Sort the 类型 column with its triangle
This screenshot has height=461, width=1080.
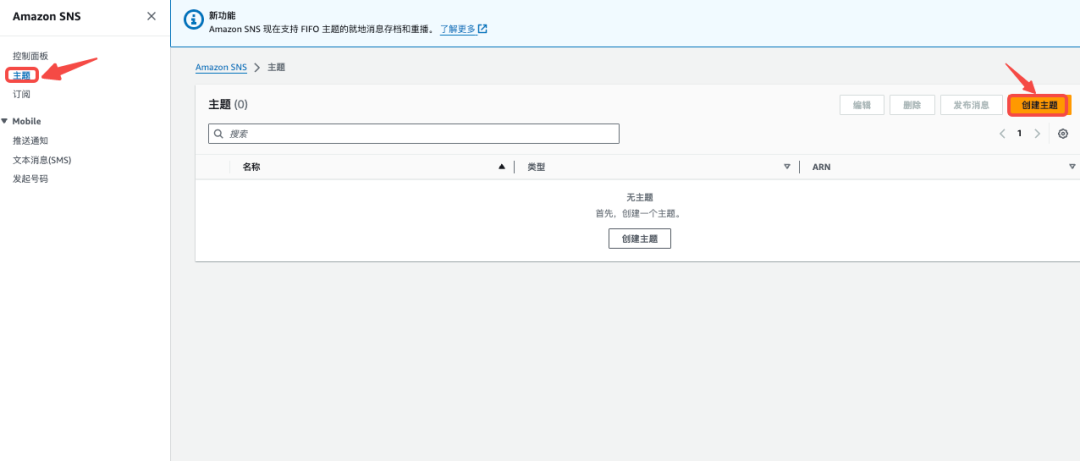(787, 167)
